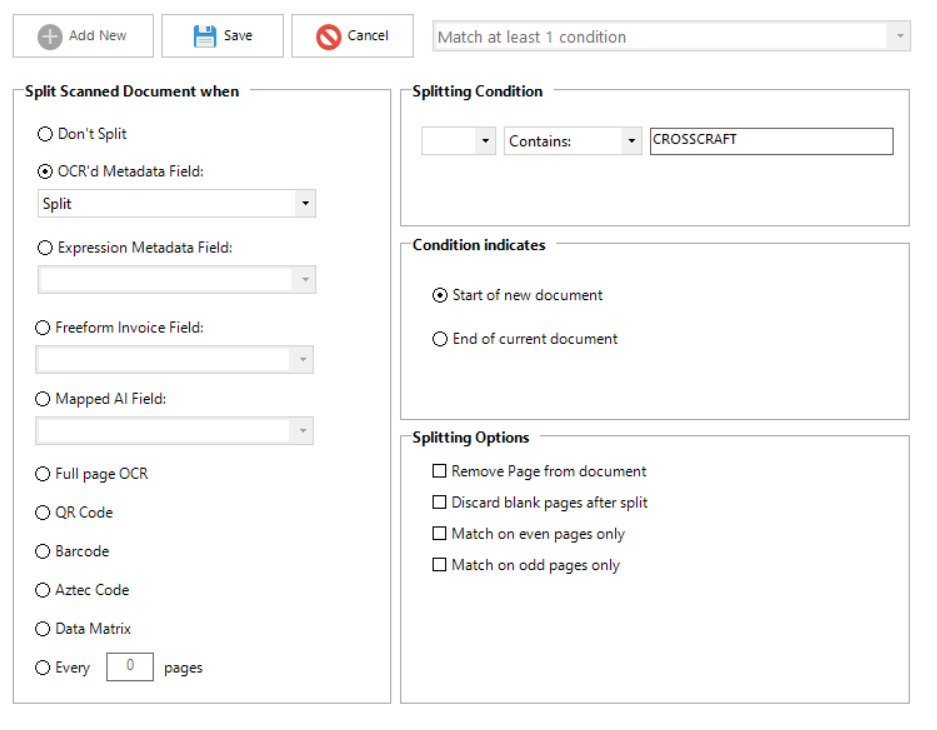Click the Save button with floppy icon

(222, 36)
